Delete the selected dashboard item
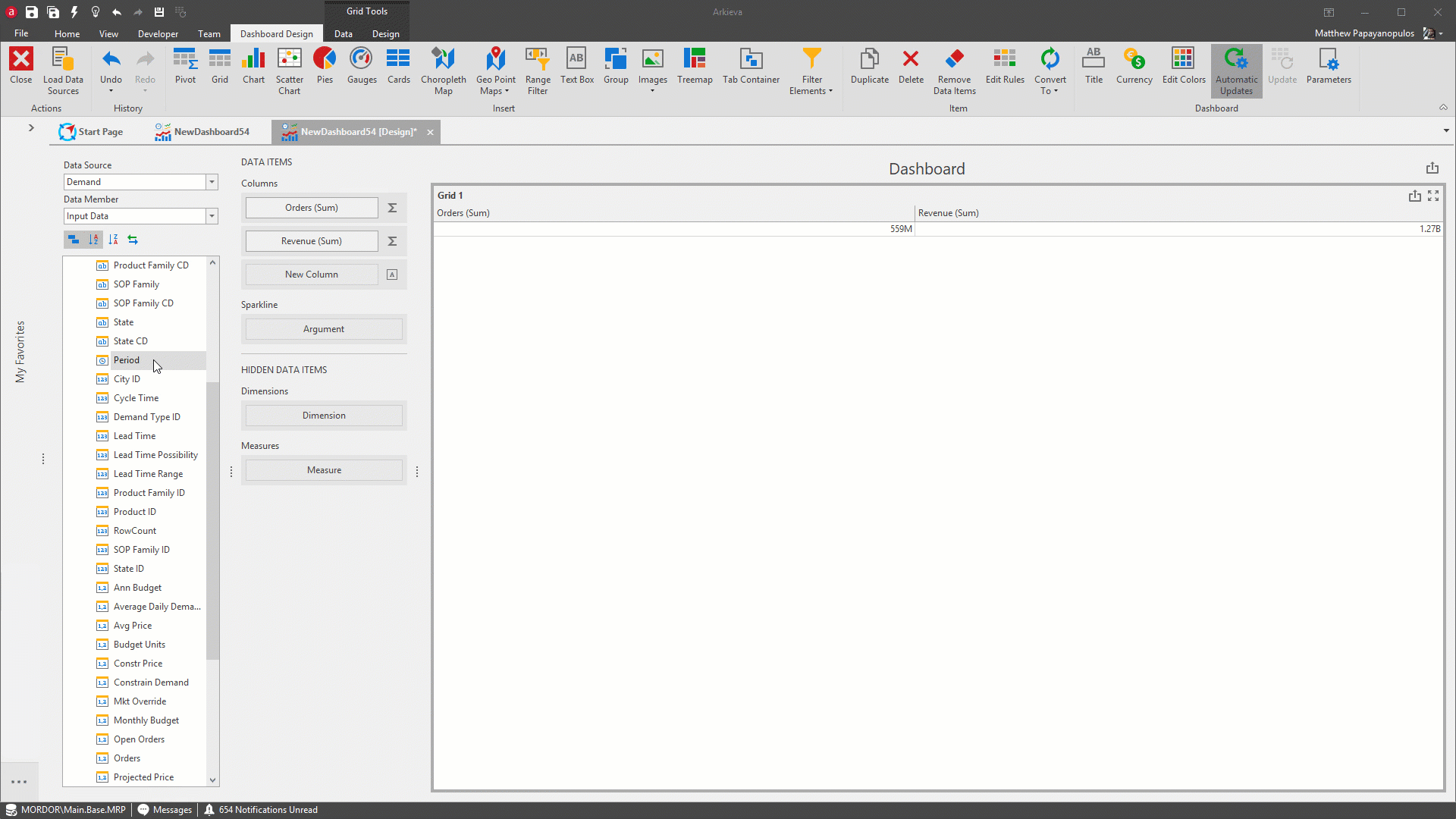Viewport: 1456px width, 819px height. [911, 66]
